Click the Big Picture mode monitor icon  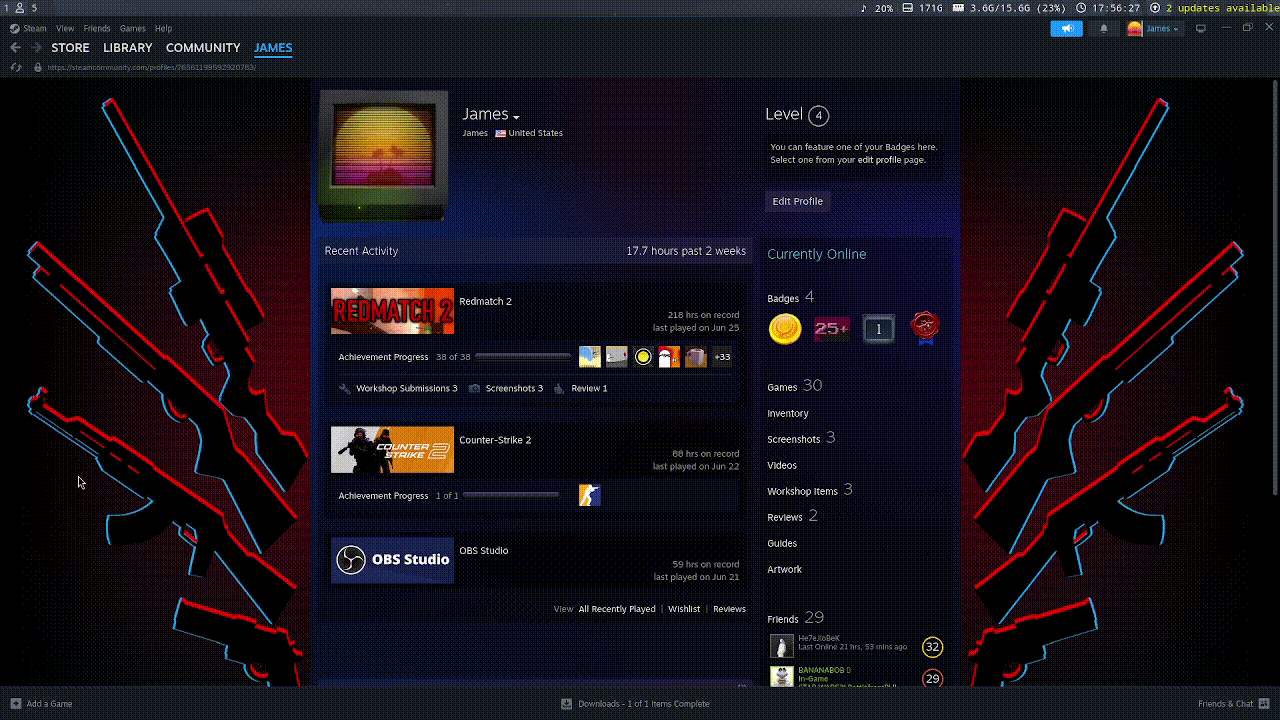(x=1201, y=28)
